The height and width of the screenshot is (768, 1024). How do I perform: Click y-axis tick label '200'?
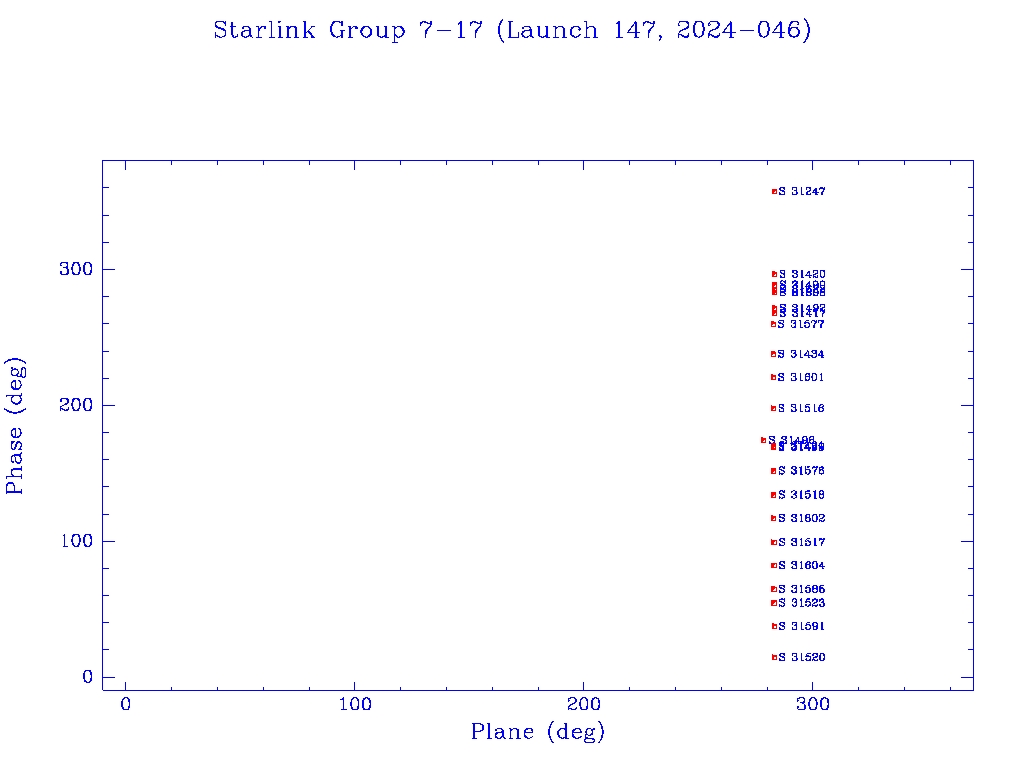click(x=76, y=405)
